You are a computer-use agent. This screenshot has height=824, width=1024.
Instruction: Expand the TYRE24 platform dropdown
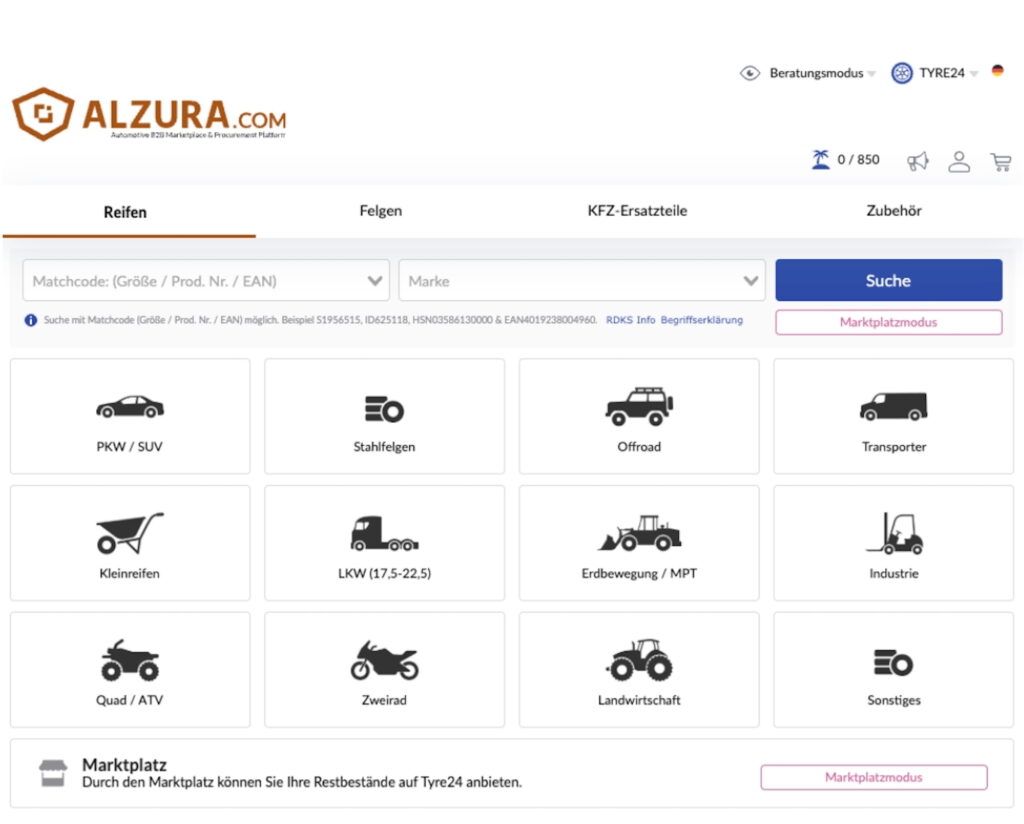[x=935, y=73]
